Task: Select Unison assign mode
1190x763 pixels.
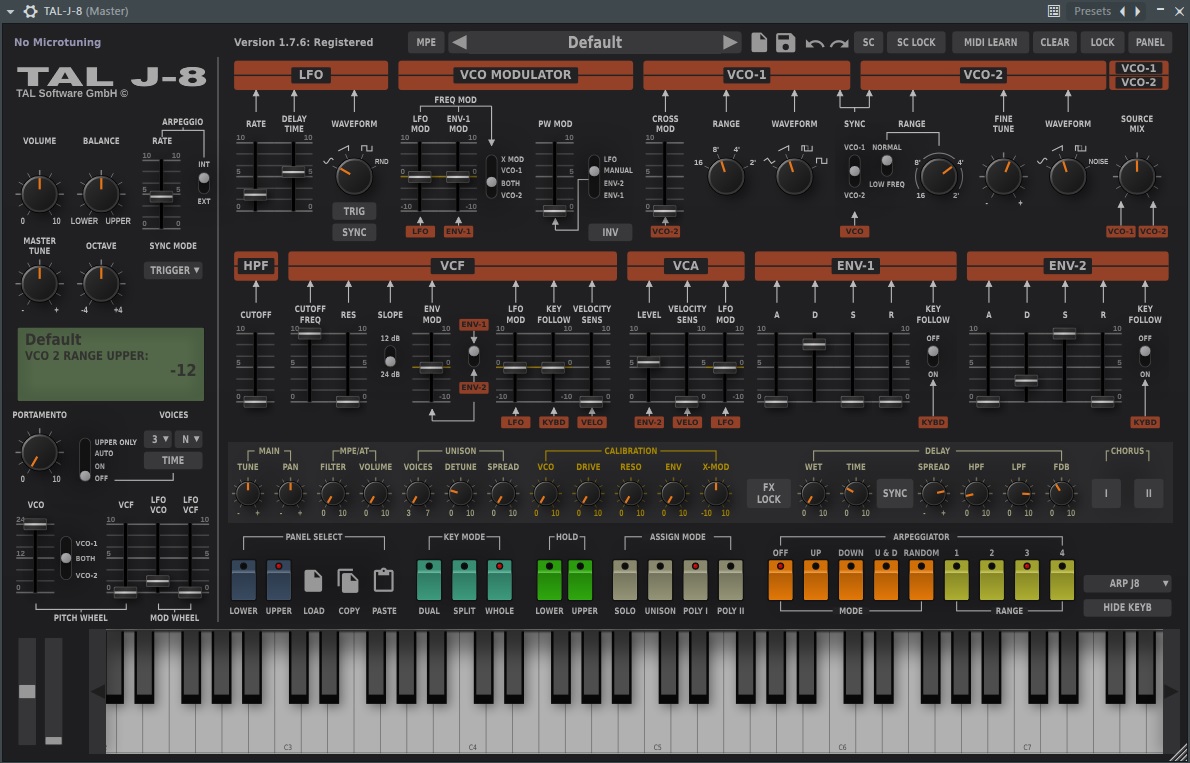Action: pos(660,580)
